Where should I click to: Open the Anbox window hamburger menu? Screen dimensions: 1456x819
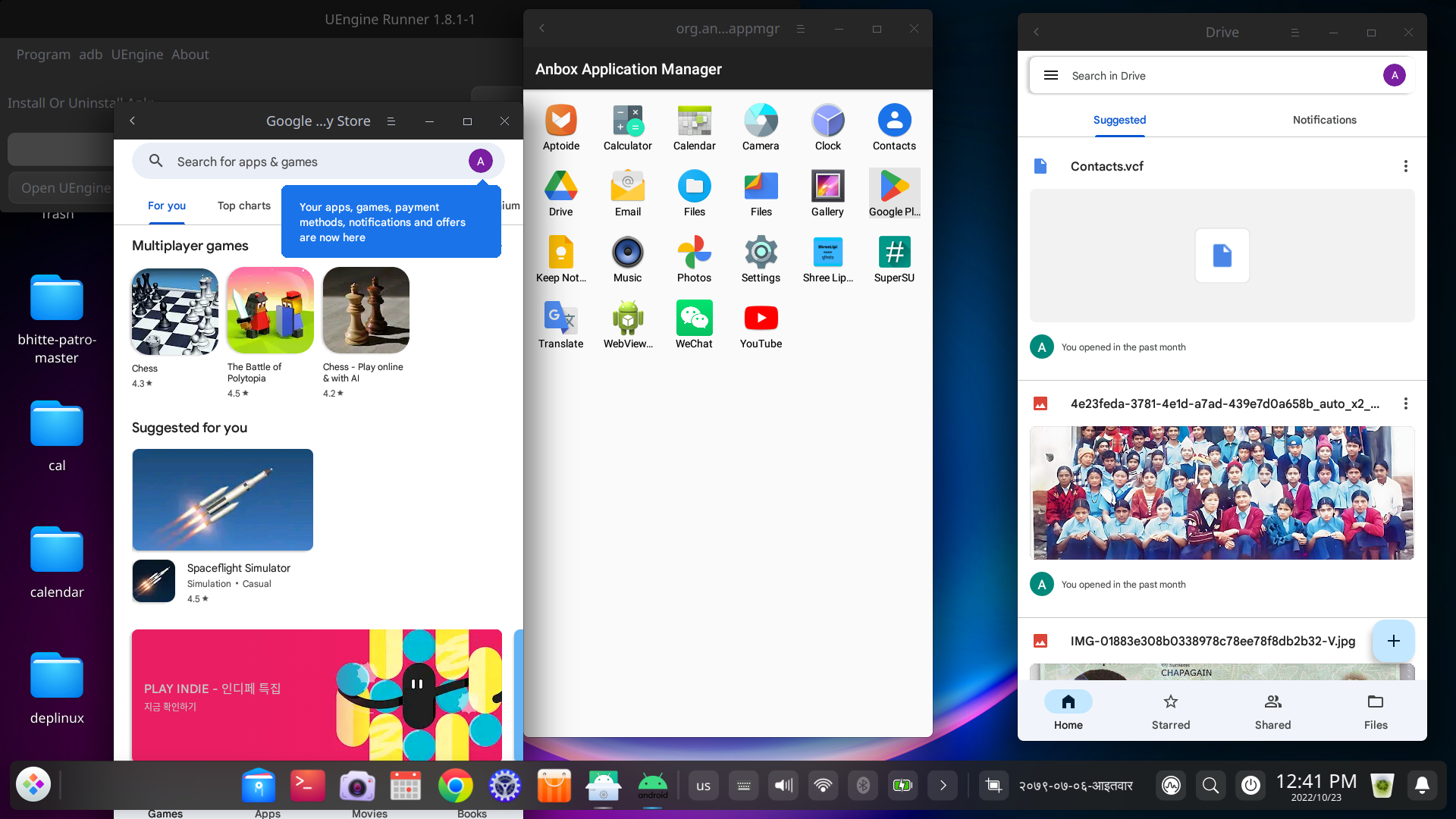[x=801, y=28]
